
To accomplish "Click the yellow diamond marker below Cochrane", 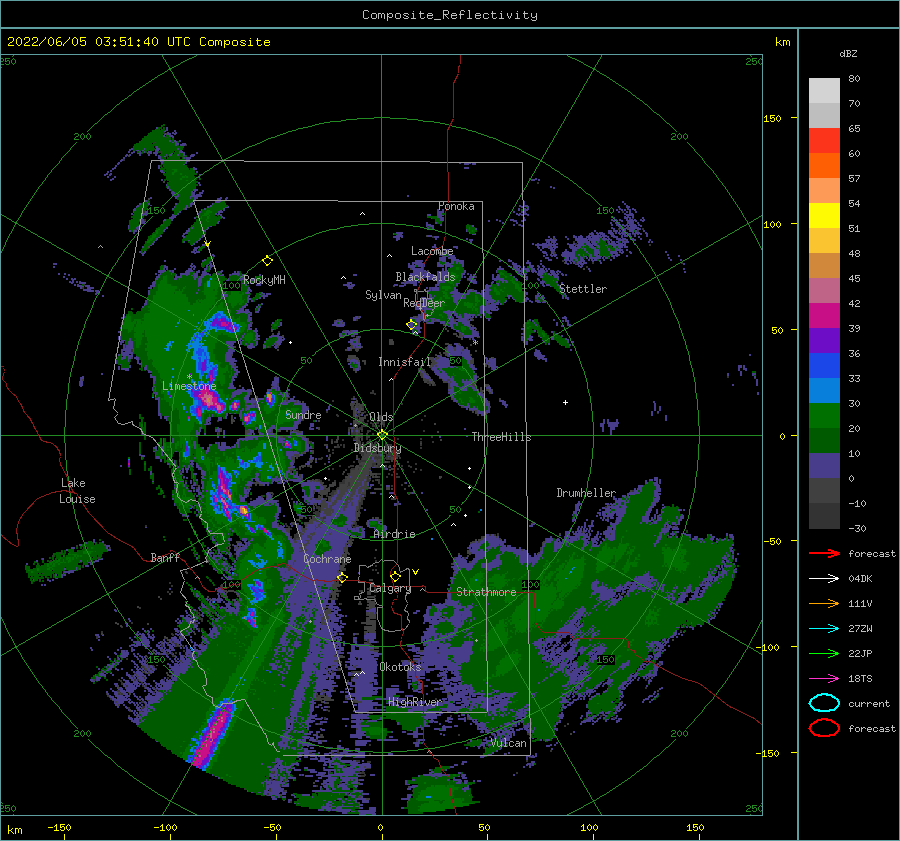I will 342,577.
